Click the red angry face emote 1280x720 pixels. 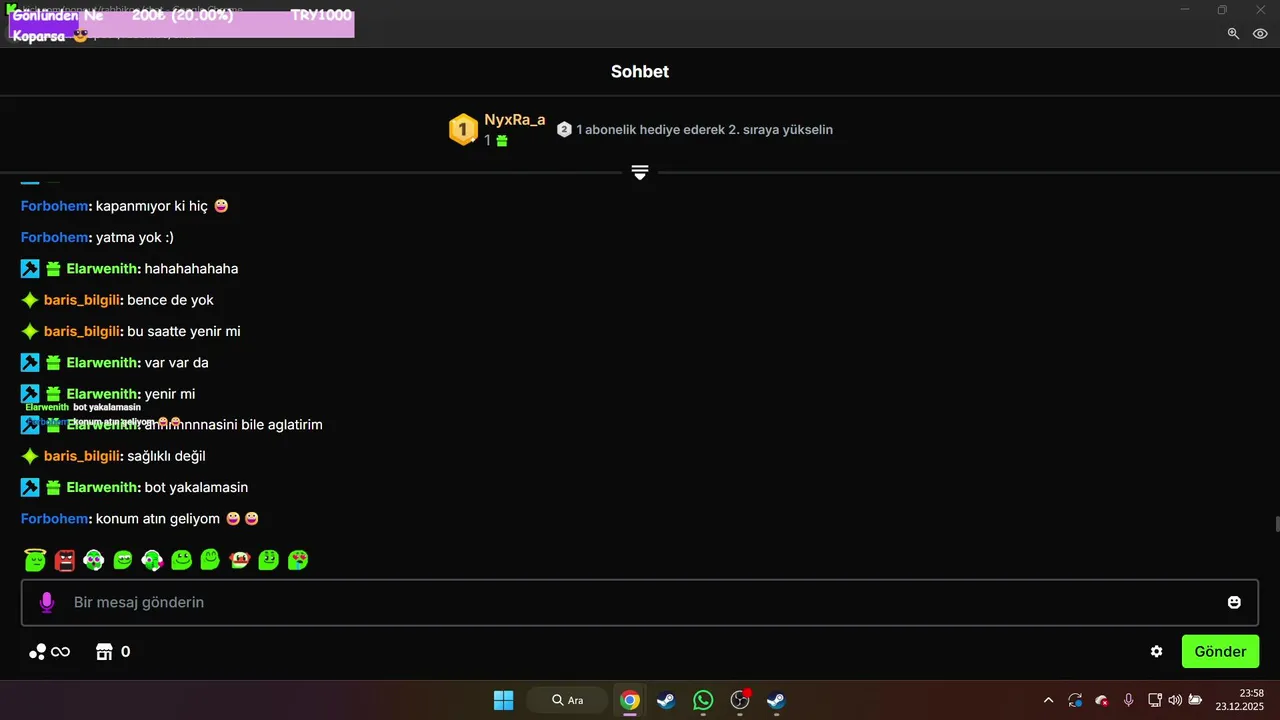(x=65, y=560)
